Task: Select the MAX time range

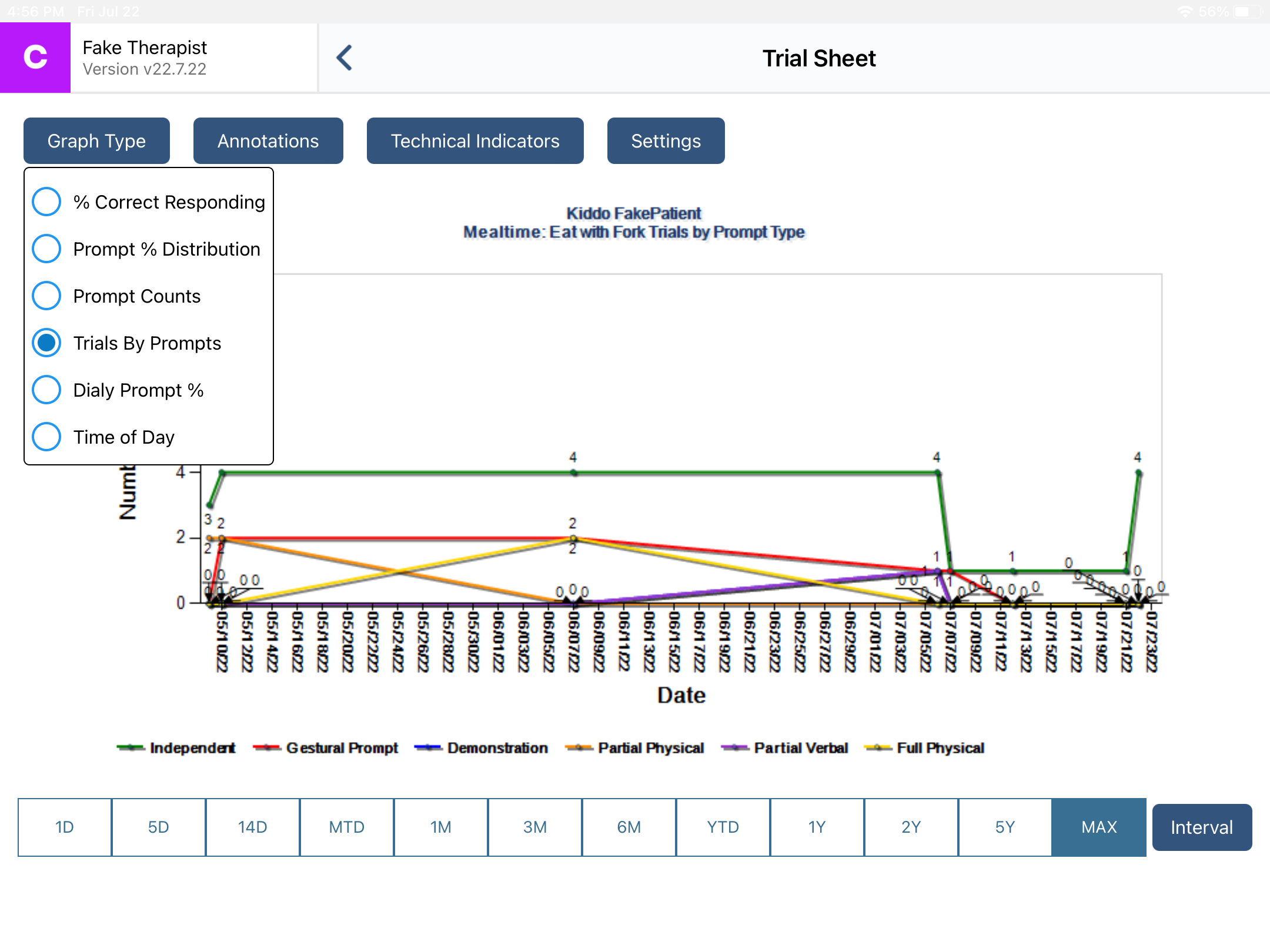Action: [x=1099, y=827]
